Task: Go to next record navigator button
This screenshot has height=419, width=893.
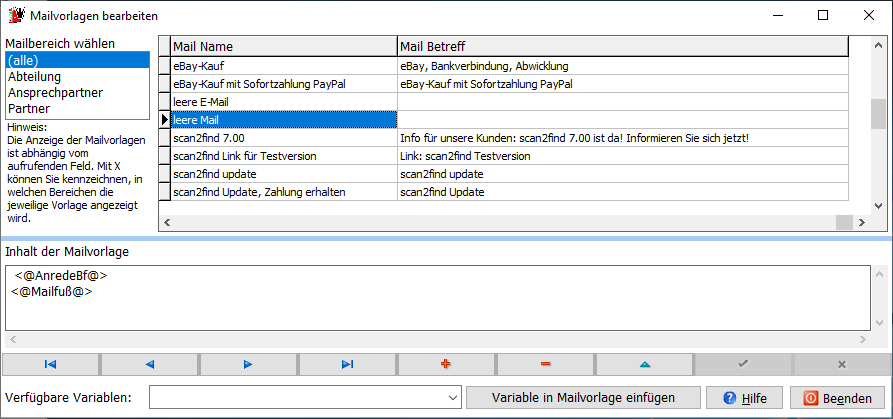Action: (248, 364)
